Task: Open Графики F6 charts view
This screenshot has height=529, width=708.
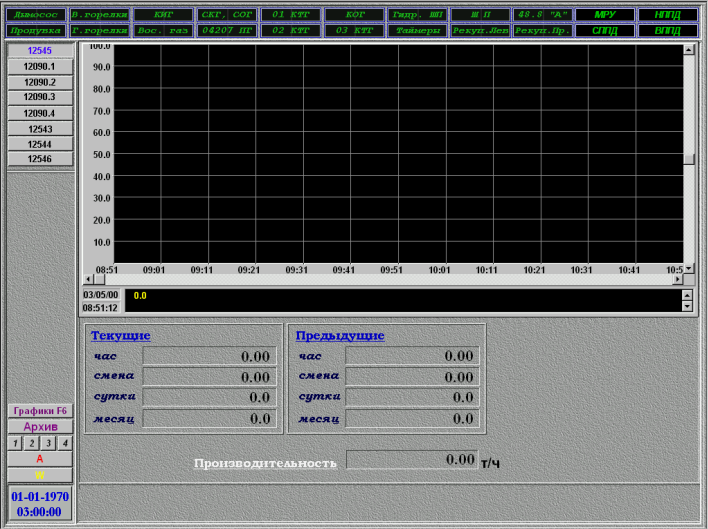Action: (x=40, y=410)
